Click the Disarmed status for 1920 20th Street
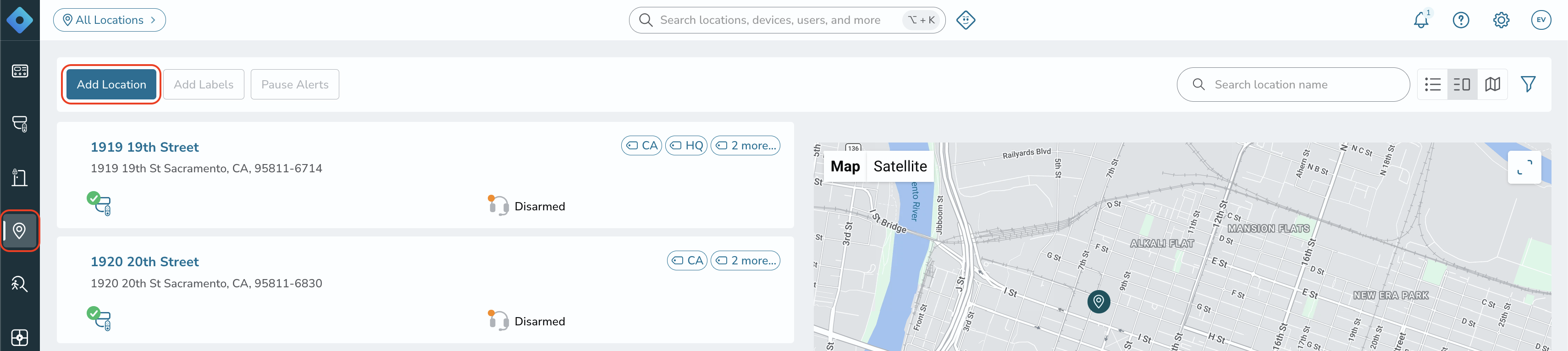This screenshot has height=351, width=1568. [539, 322]
